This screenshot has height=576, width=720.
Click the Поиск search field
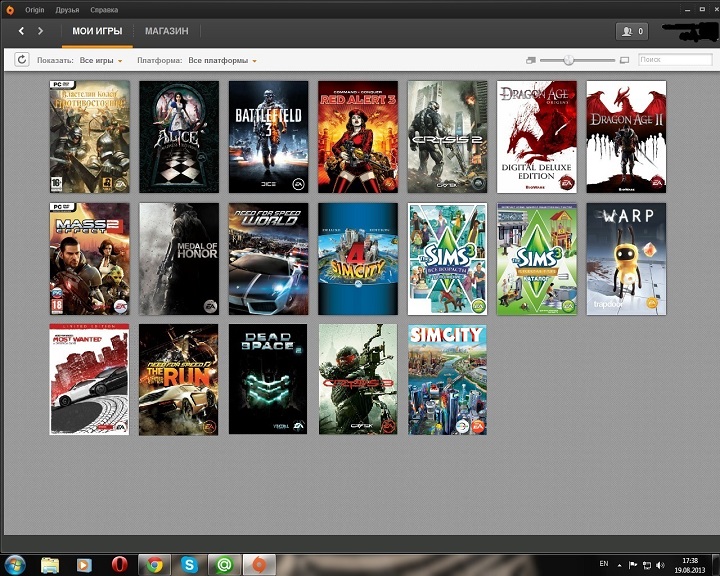675,60
